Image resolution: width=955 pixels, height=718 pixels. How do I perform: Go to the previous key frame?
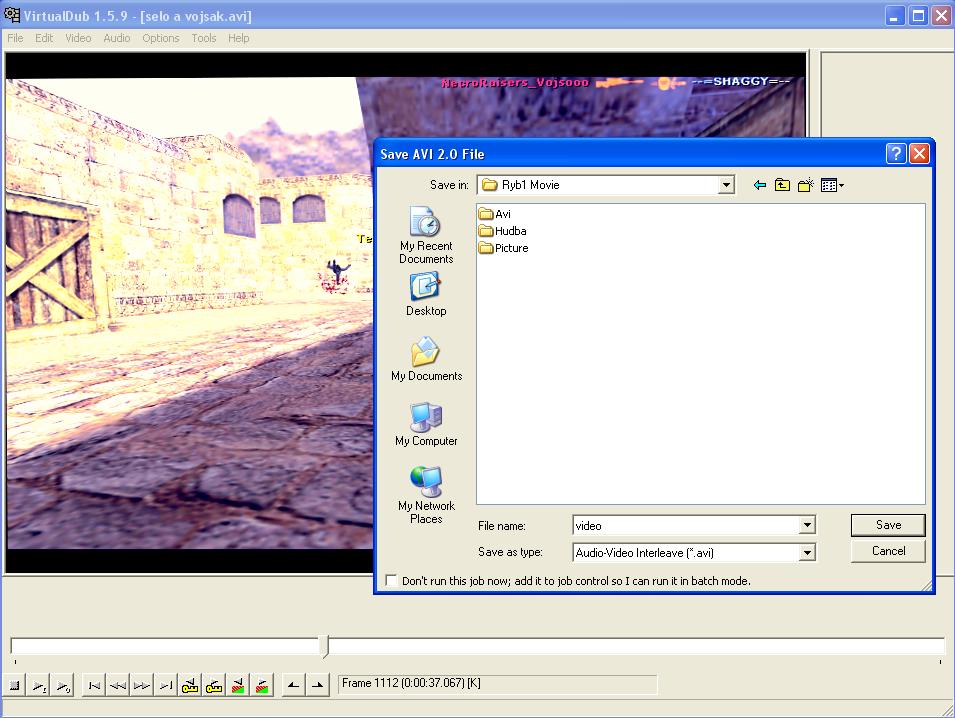(x=190, y=685)
